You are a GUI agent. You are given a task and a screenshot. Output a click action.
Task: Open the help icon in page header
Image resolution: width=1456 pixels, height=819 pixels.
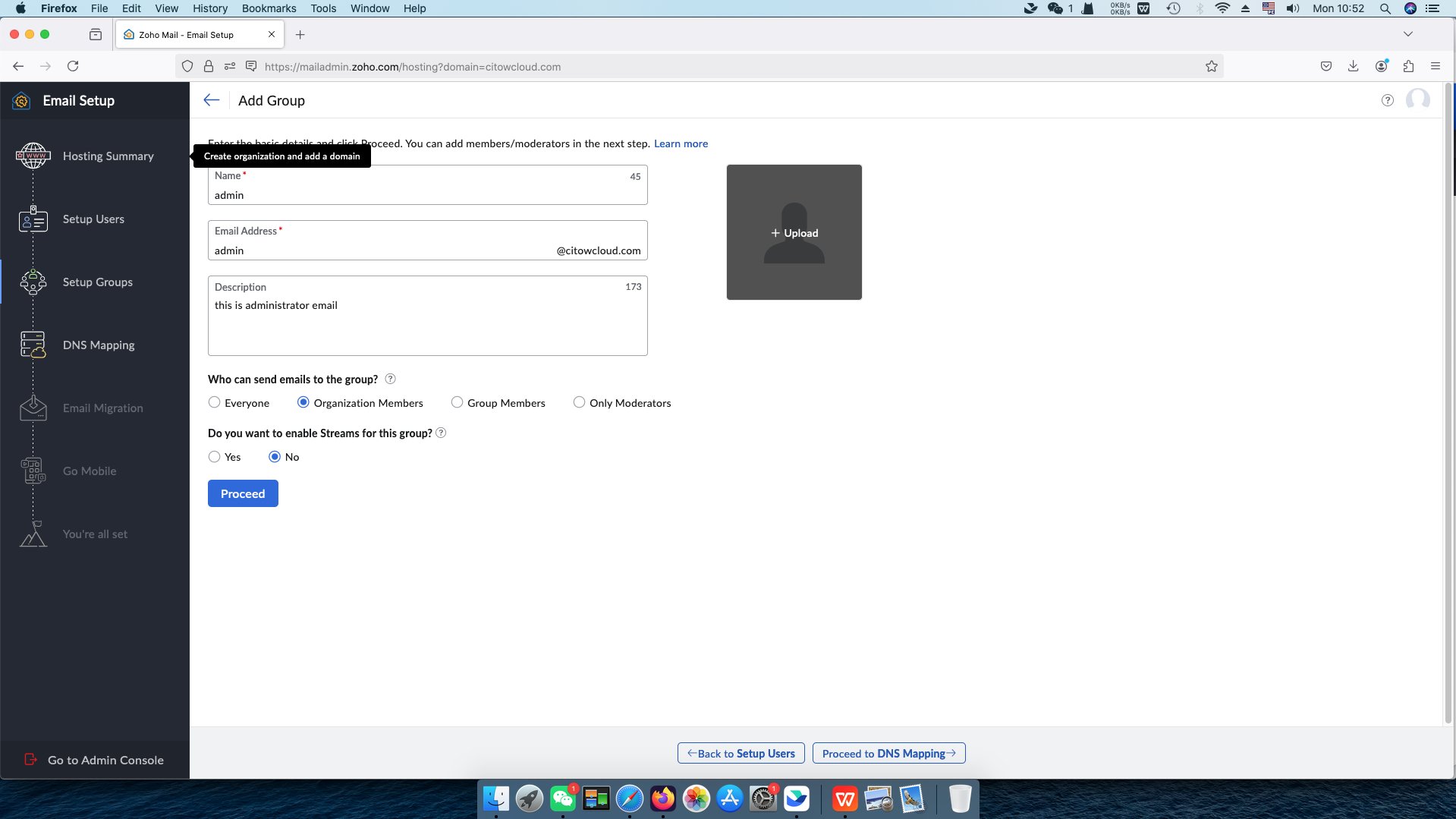click(1387, 100)
